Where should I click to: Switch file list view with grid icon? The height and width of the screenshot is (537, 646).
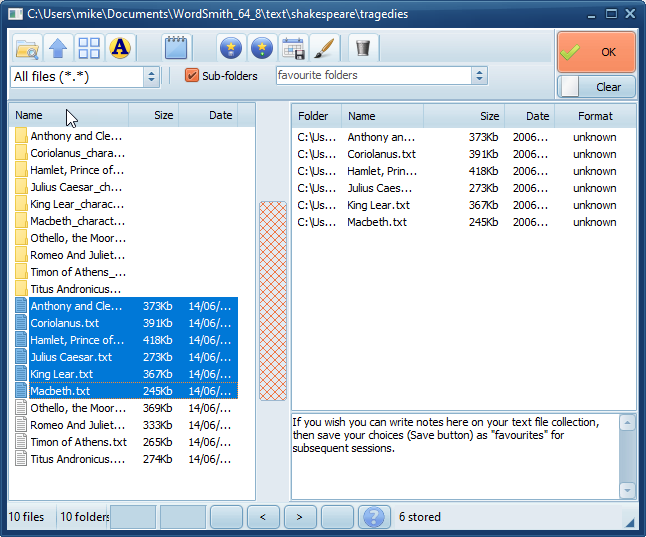89,48
